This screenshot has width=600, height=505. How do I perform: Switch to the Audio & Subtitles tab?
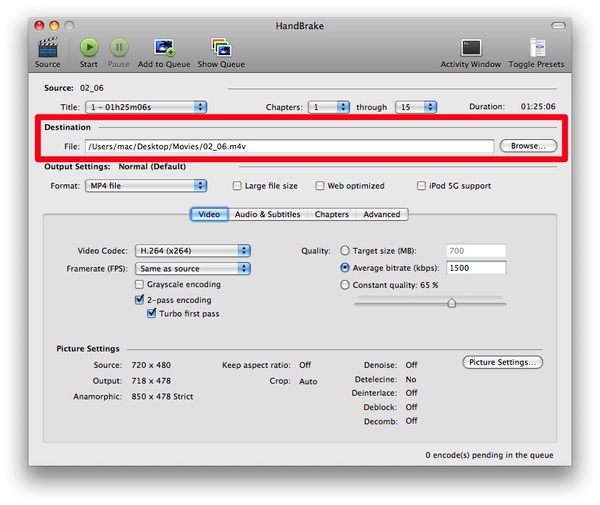point(267,214)
